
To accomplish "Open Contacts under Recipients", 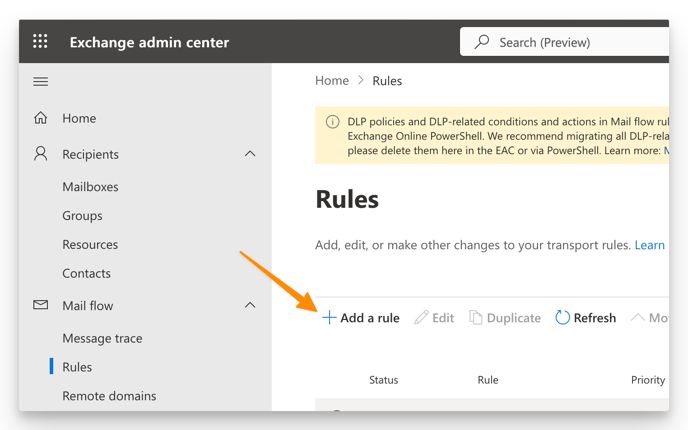I will (x=86, y=273).
